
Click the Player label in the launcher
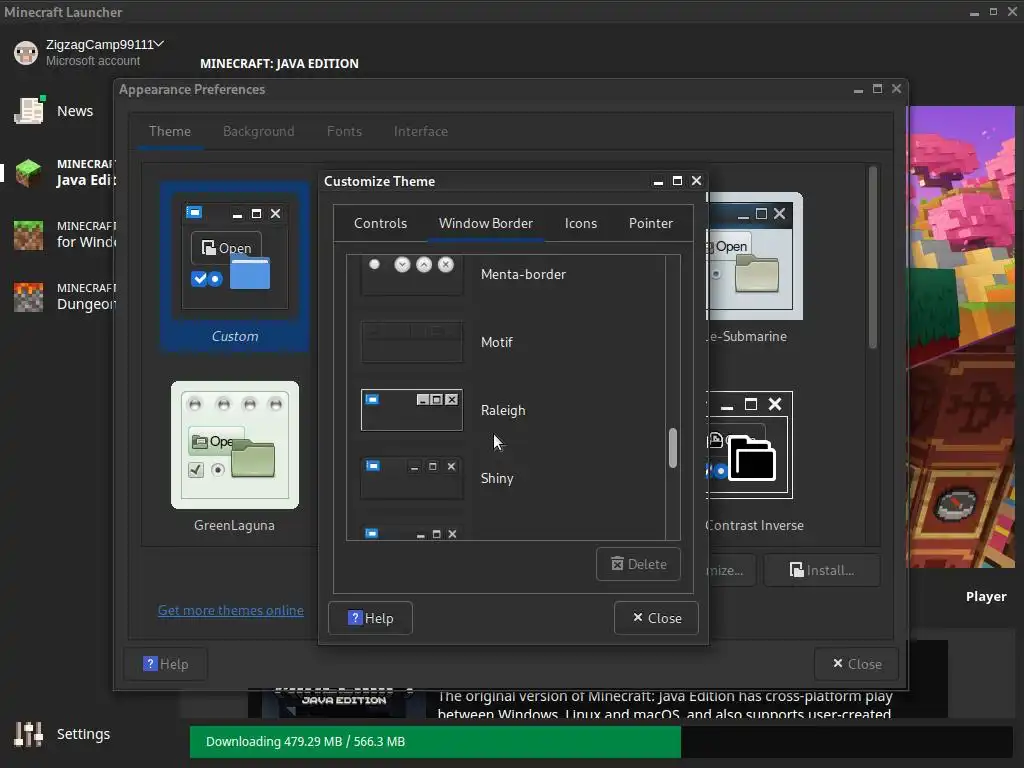point(986,596)
